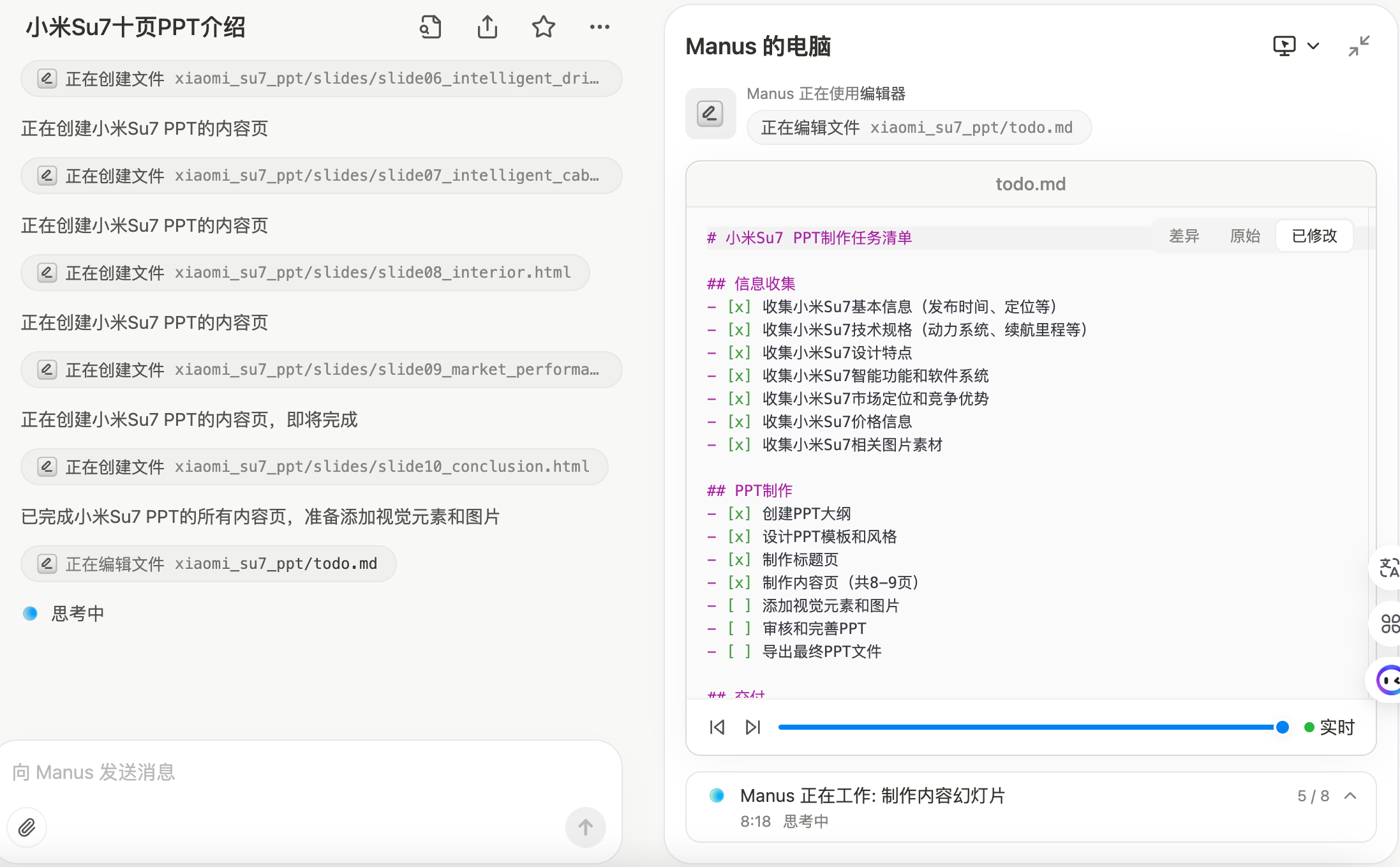Click pencil icon on slide10_conclusion chip
Viewport: 1400px width, 867px height.
tap(47, 467)
